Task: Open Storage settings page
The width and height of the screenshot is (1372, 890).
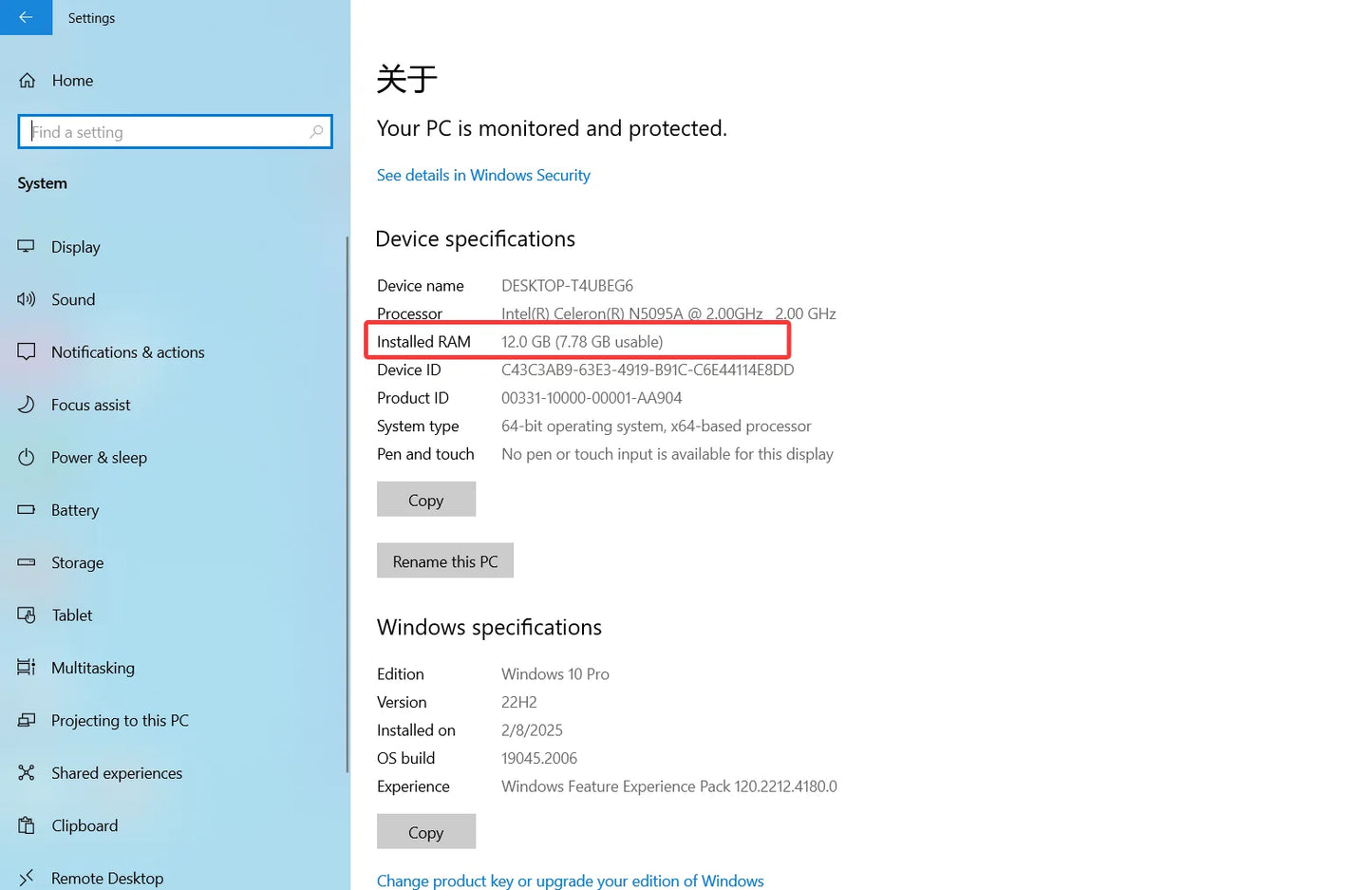Action: (x=77, y=563)
